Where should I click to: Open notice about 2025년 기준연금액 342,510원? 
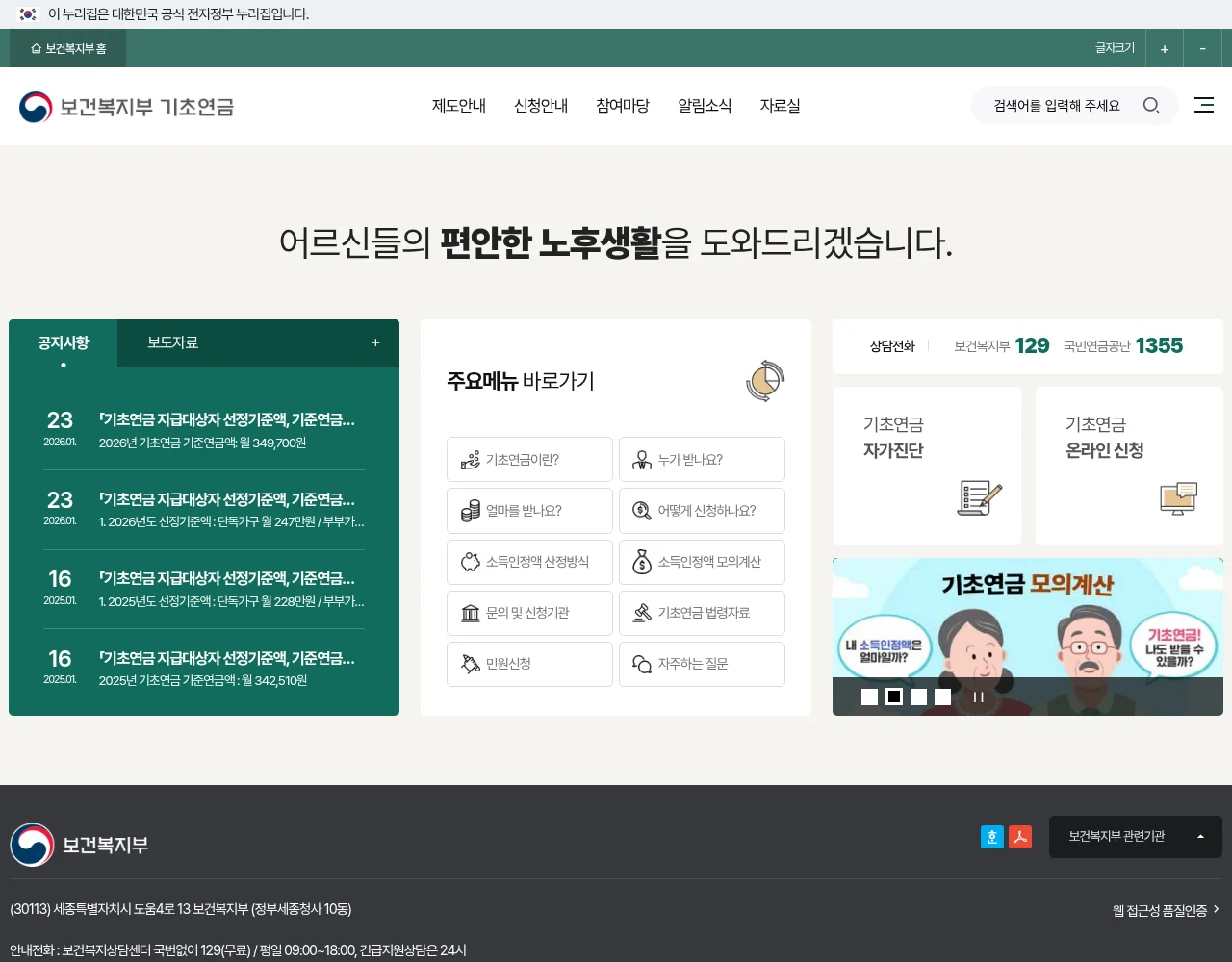[x=203, y=669]
